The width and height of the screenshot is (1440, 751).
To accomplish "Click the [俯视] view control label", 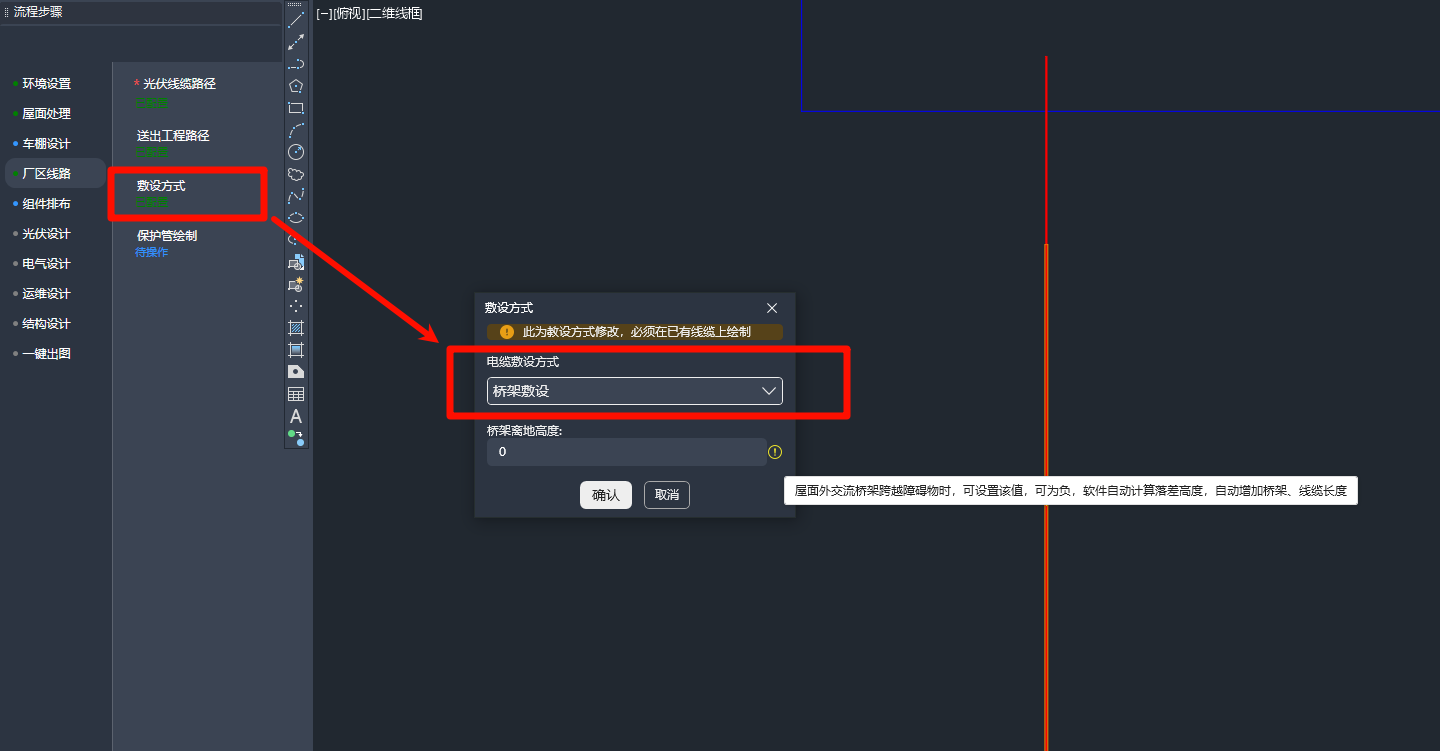I will [x=349, y=14].
